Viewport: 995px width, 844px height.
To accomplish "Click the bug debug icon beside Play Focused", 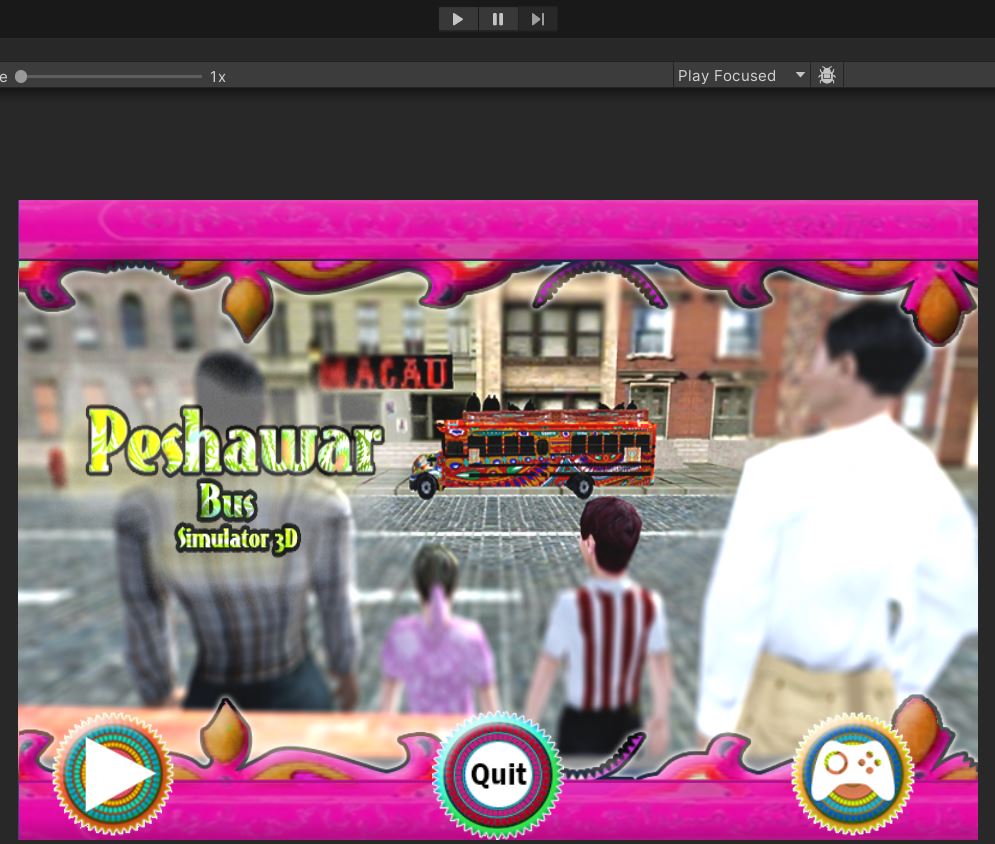I will tap(827, 76).
